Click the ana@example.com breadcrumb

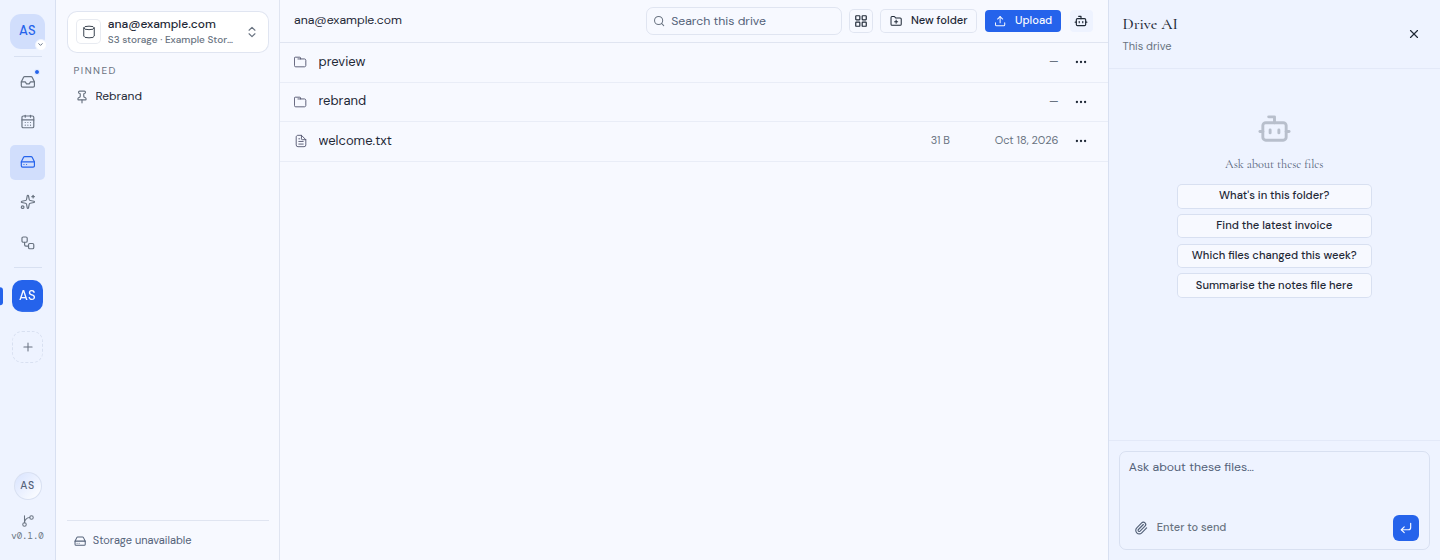348,20
